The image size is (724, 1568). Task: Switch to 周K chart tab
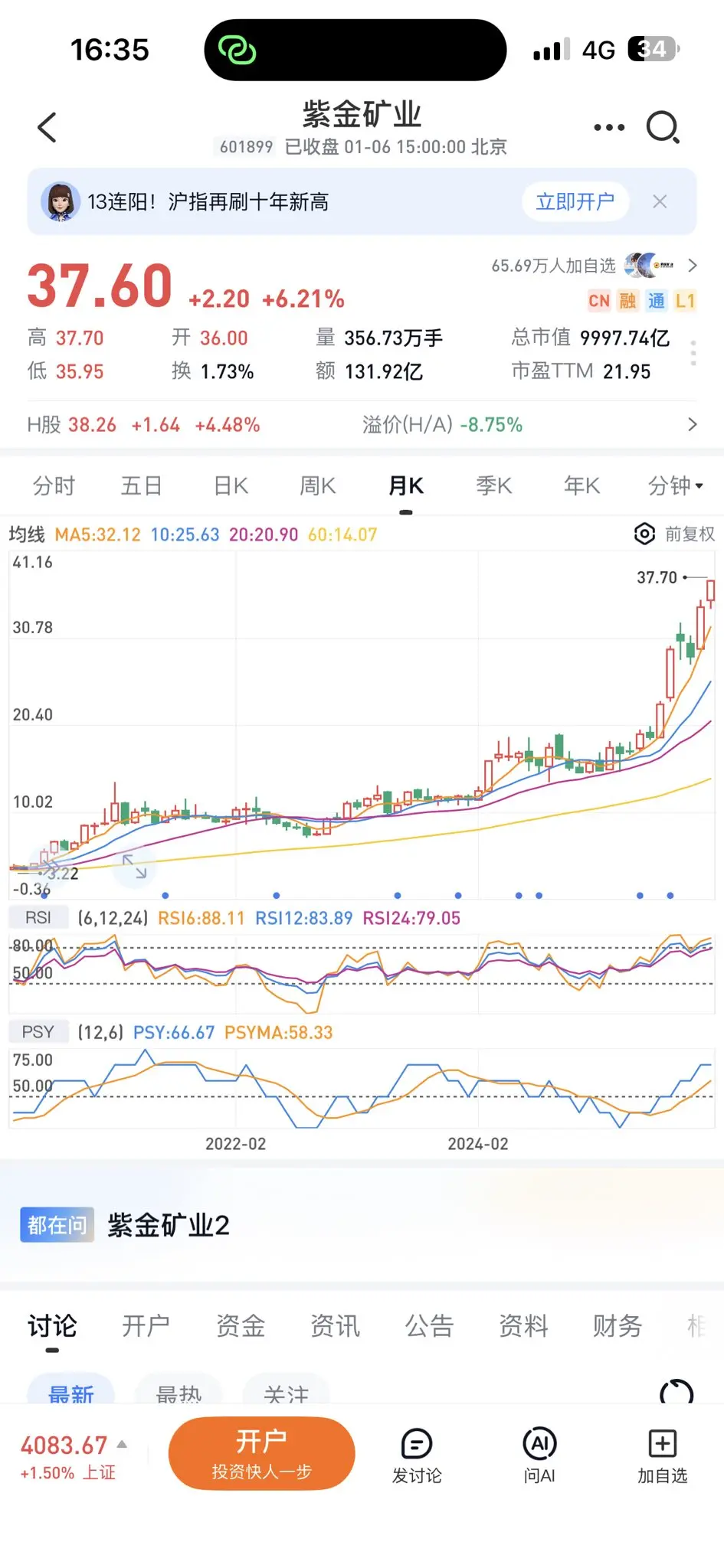coord(318,485)
